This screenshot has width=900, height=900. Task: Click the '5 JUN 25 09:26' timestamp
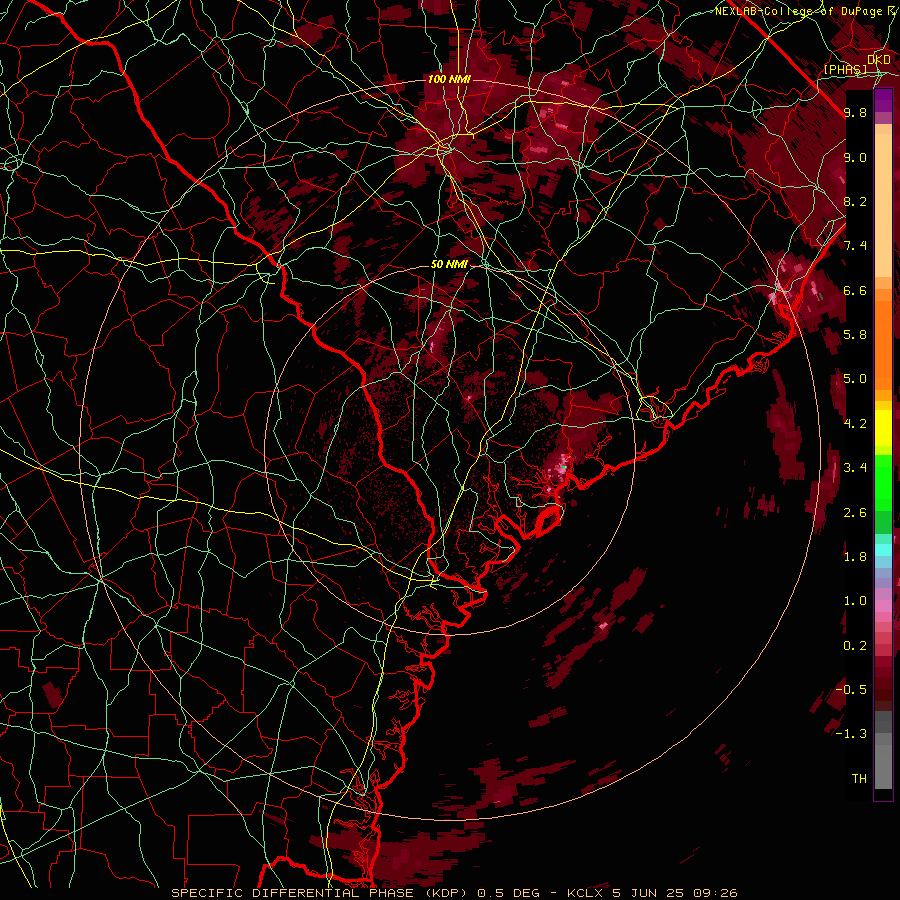[675, 893]
